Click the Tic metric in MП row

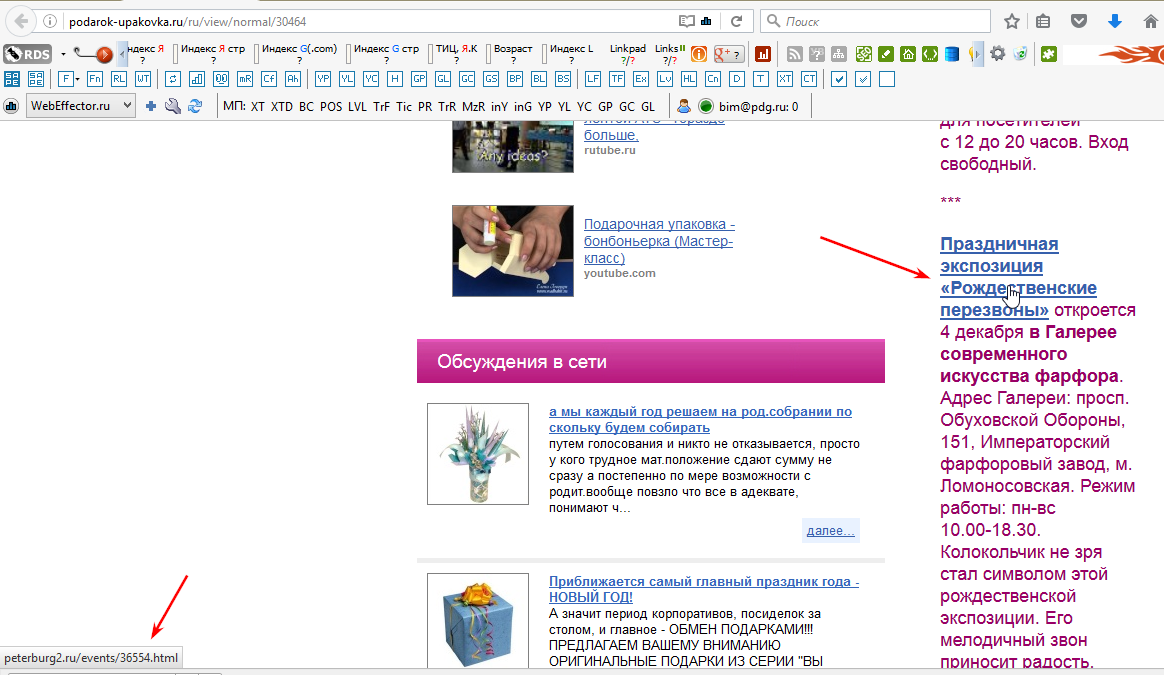coord(404,107)
